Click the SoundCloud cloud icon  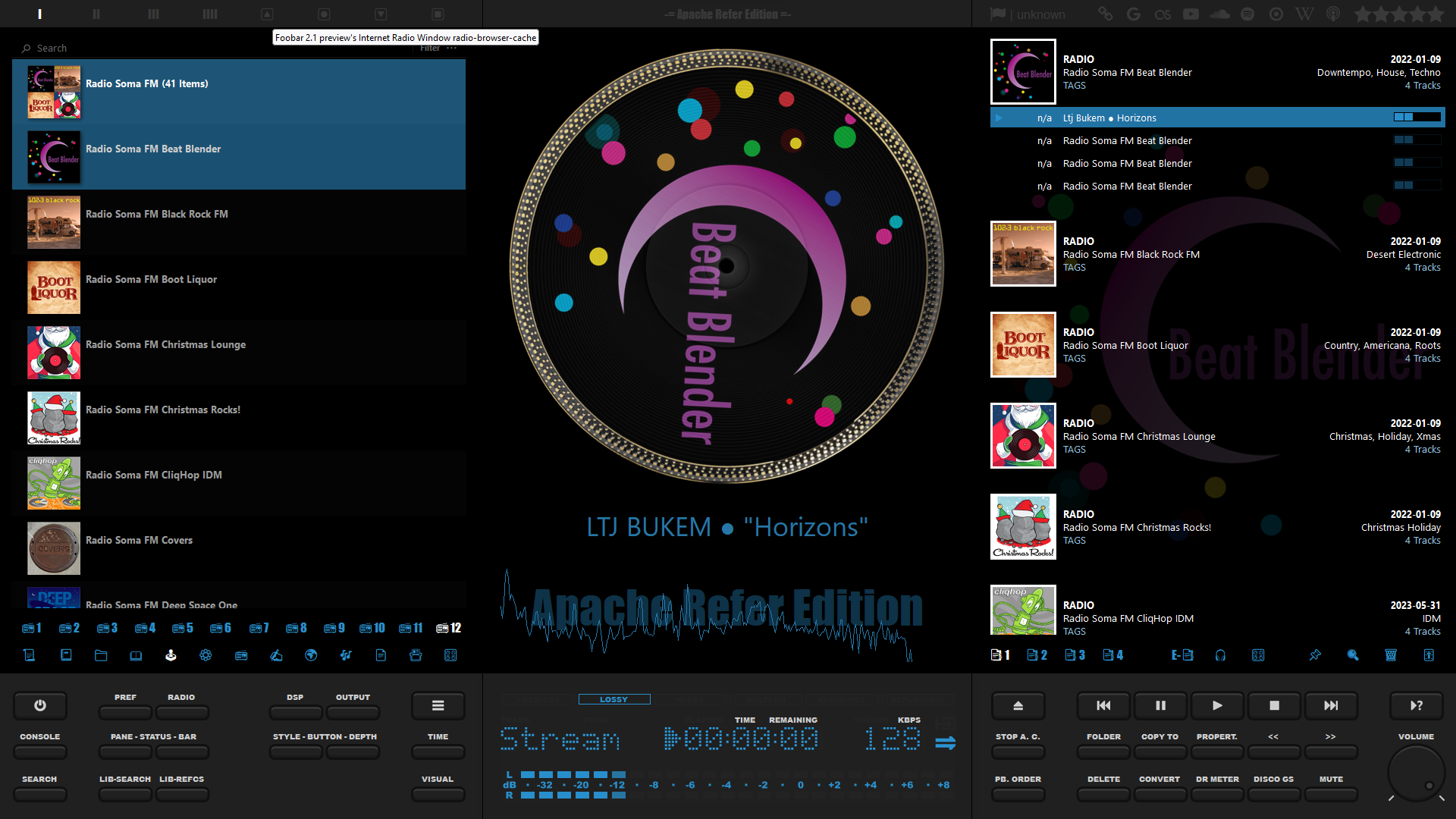click(1219, 14)
